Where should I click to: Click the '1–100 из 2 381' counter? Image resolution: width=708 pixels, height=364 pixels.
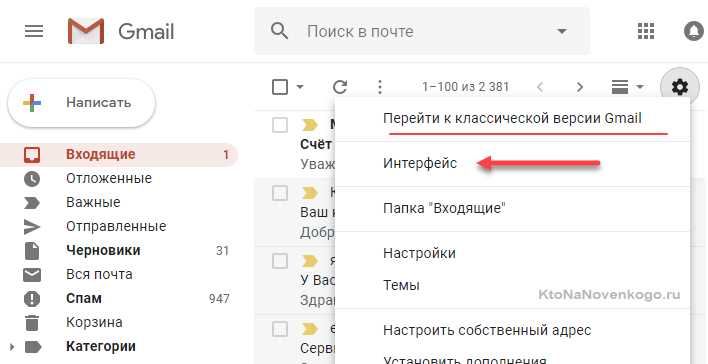[x=465, y=87]
